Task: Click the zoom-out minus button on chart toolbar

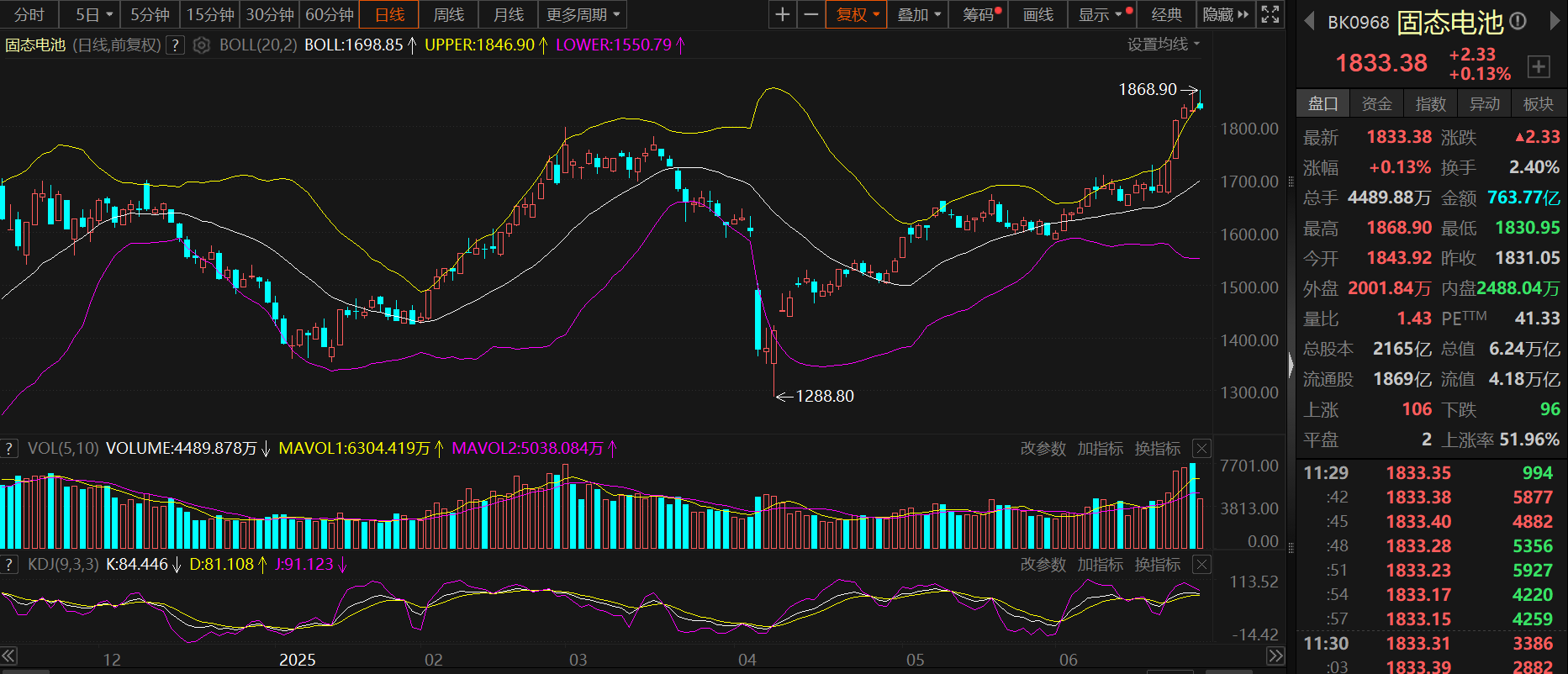Action: point(810,14)
